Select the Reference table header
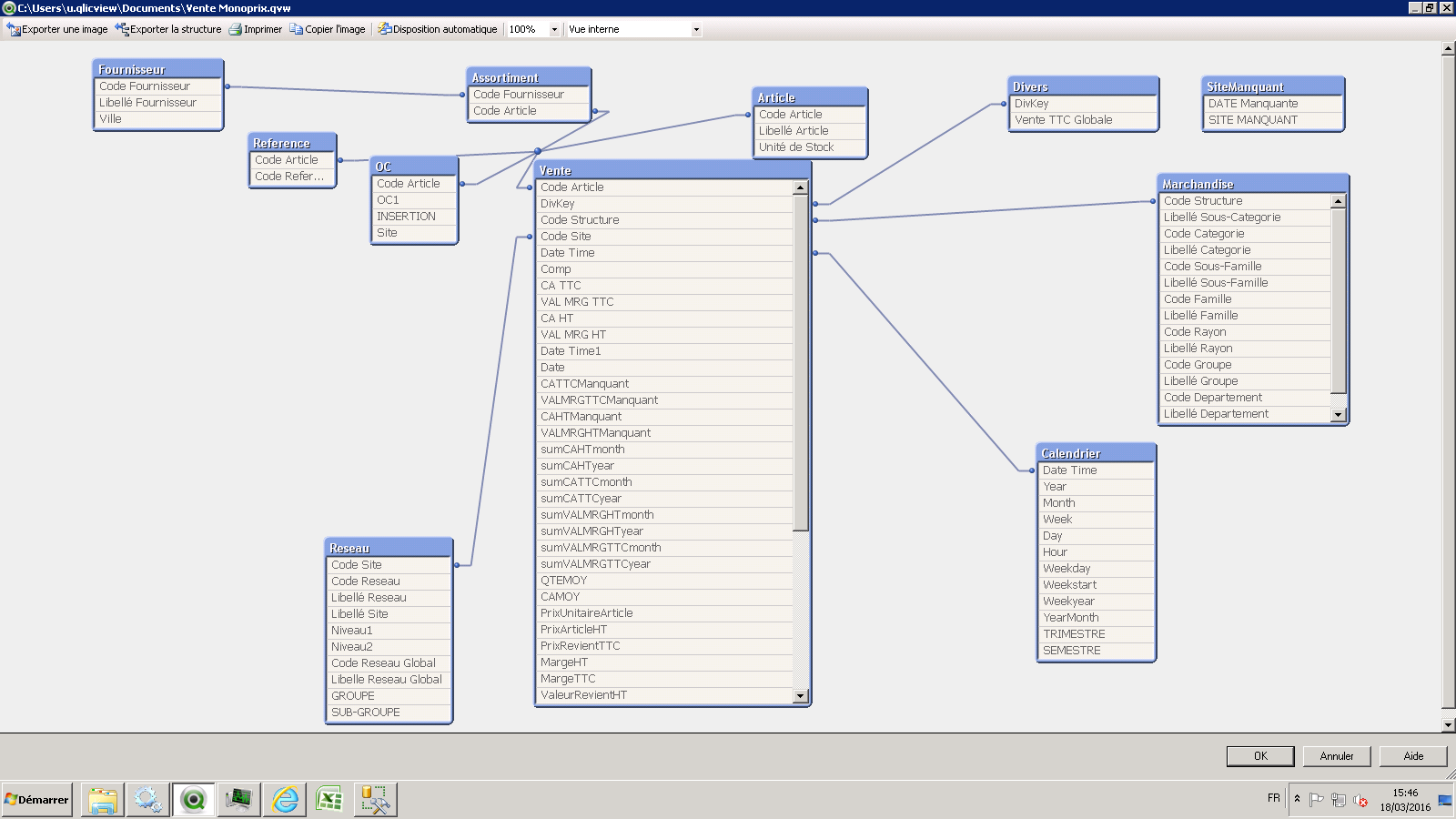This screenshot has height=819, width=1456. coord(292,143)
